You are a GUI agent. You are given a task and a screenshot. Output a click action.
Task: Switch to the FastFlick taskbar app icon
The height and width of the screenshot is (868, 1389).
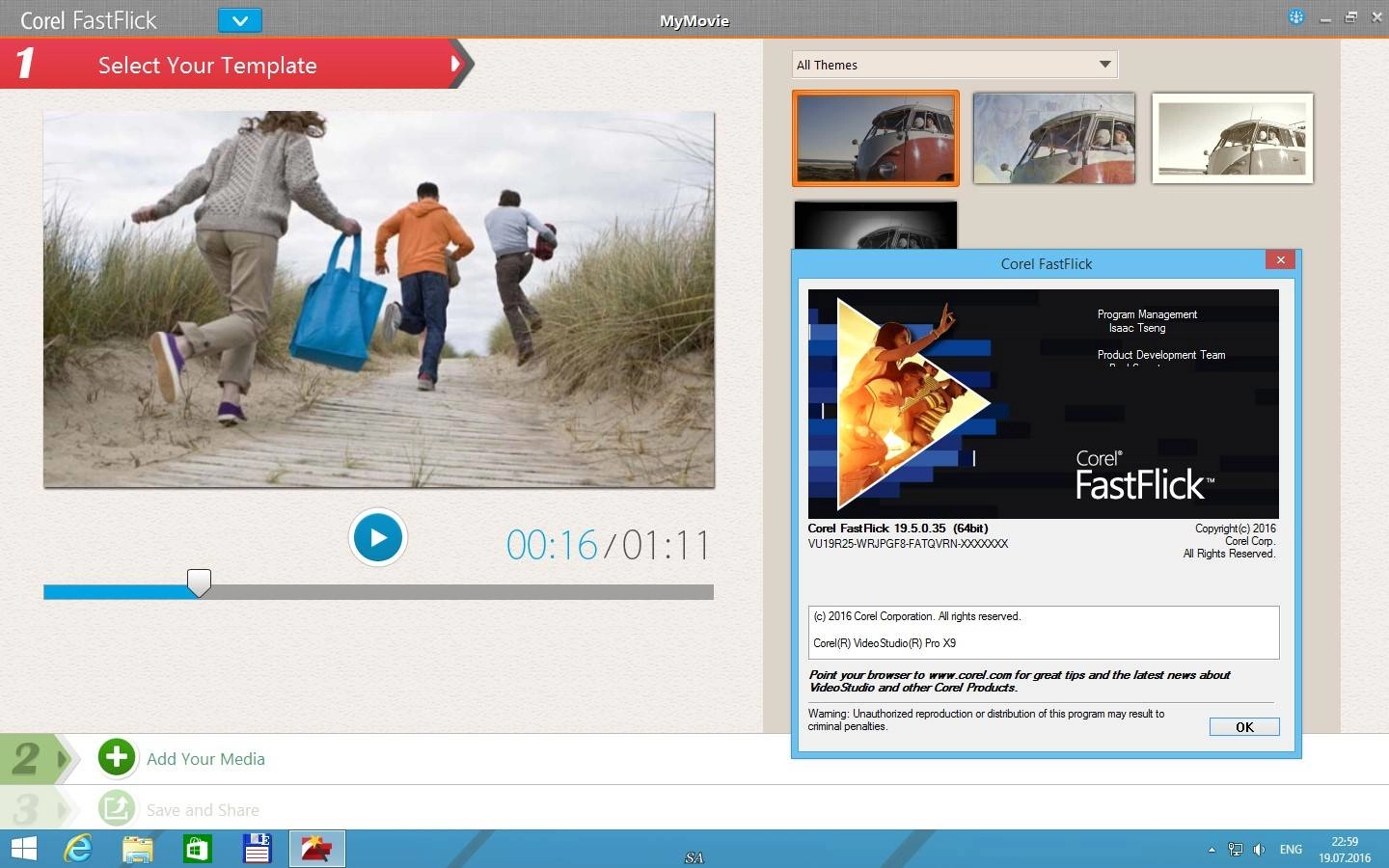click(x=317, y=849)
